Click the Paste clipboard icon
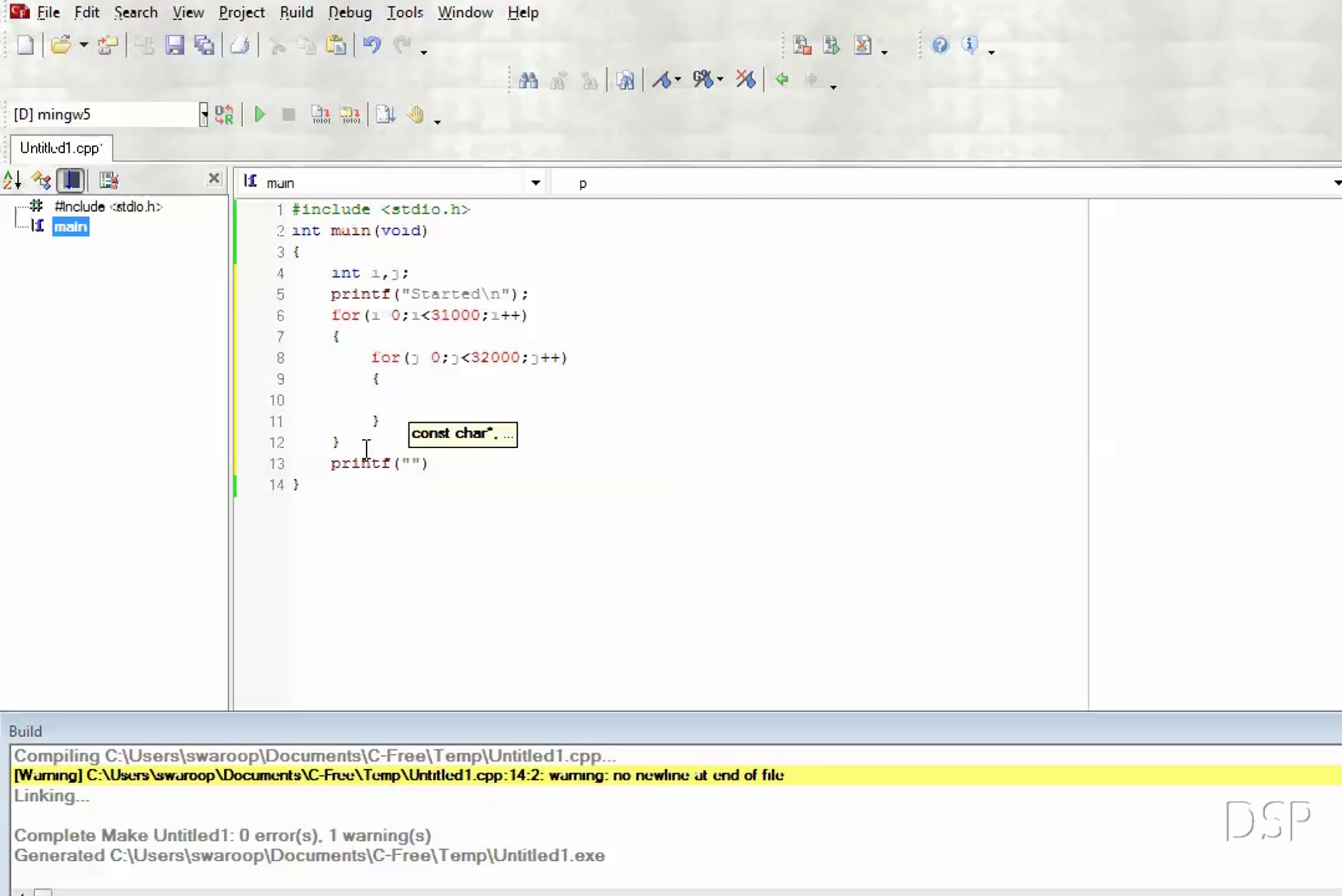Screen dimensions: 1342x896 coord(336,45)
